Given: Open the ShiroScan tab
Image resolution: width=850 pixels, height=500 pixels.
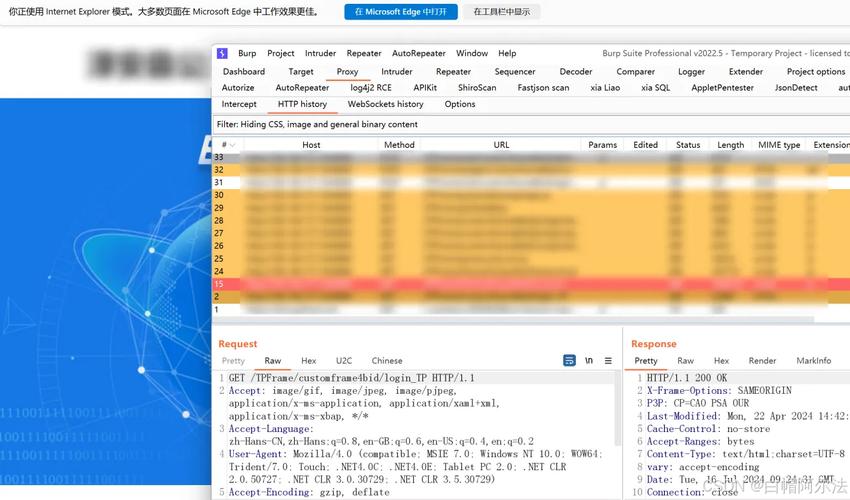Looking at the screenshot, I should 477,87.
